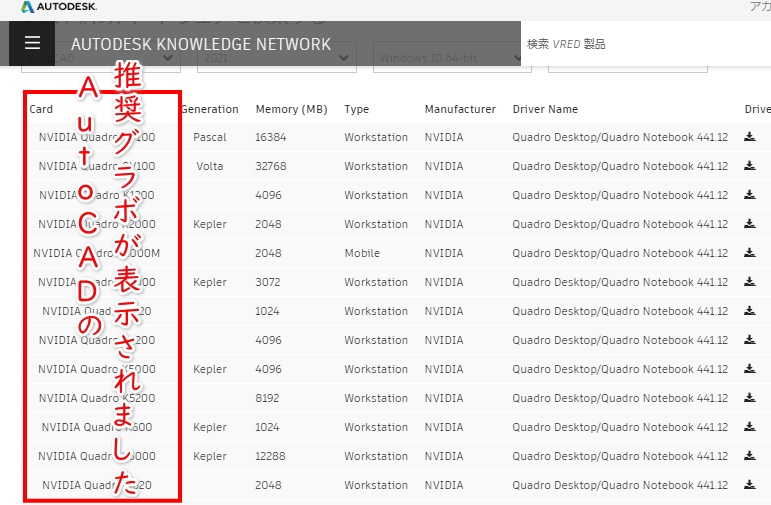Viewport: 771px width, 505px height.
Task: Sort by the Manufacturer column header
Action: coord(460,109)
